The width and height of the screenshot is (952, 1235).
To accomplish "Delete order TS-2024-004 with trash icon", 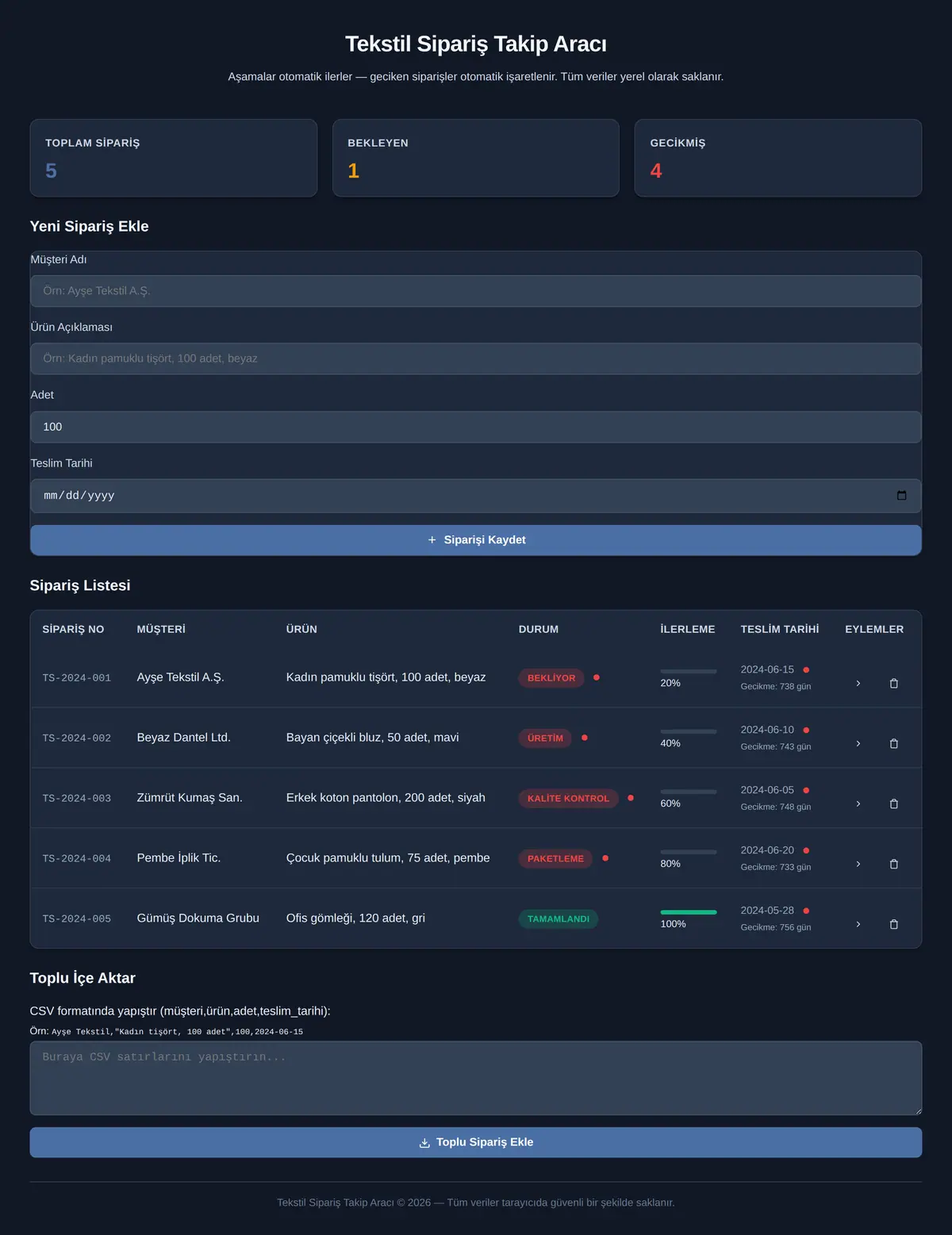I will 894,865.
